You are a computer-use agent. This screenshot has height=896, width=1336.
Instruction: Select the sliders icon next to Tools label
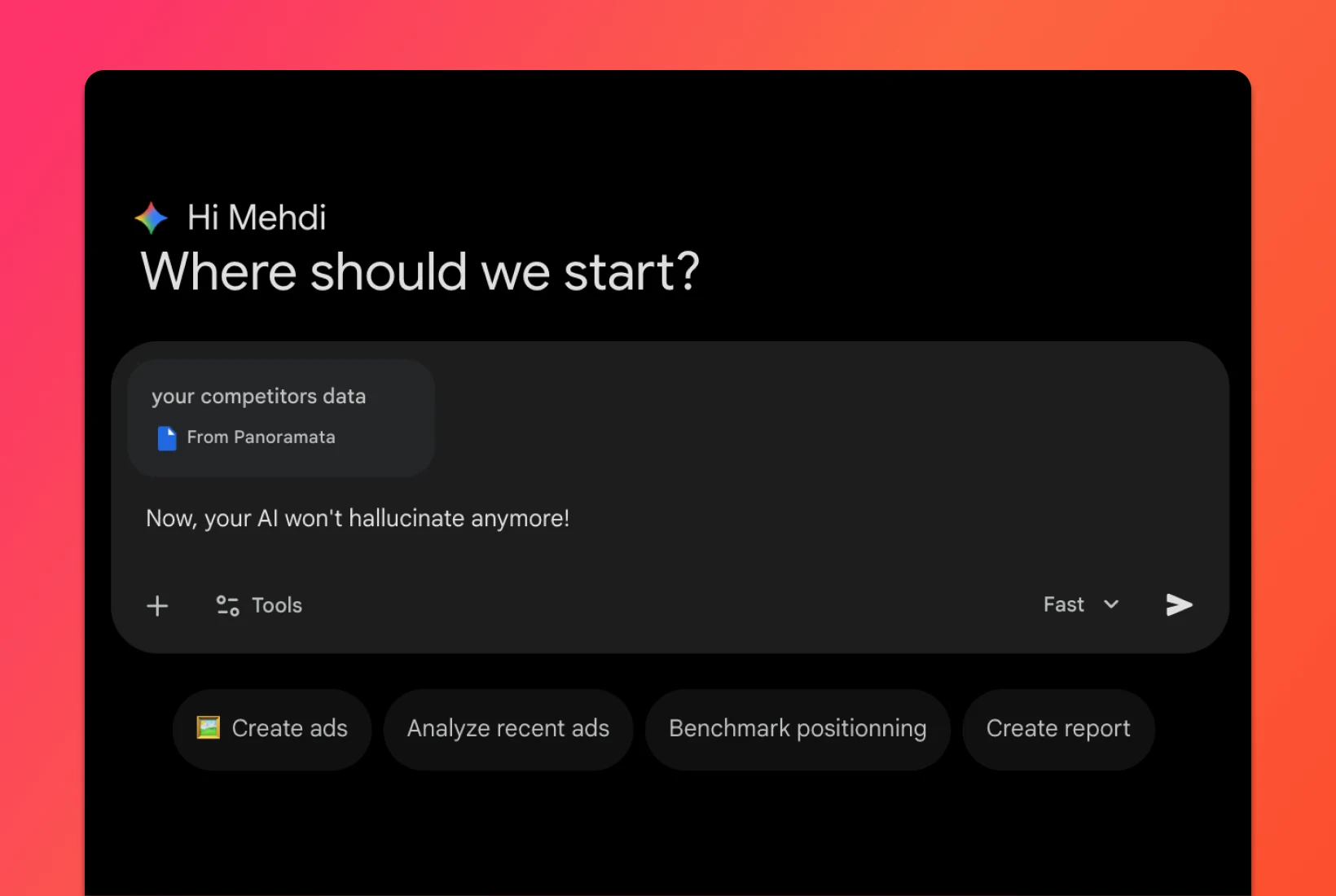coord(226,605)
